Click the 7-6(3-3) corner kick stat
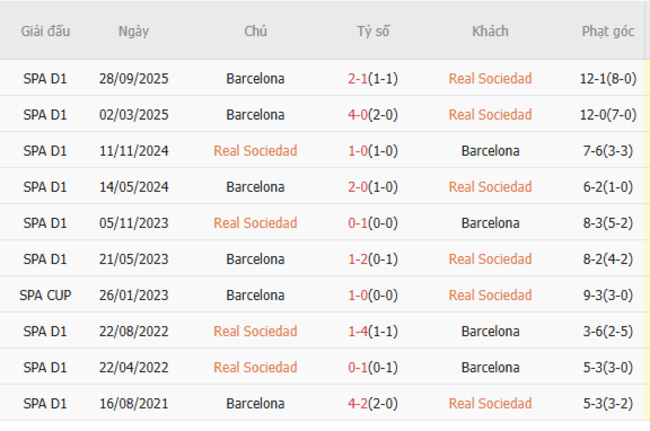650x431 pixels. 608,151
